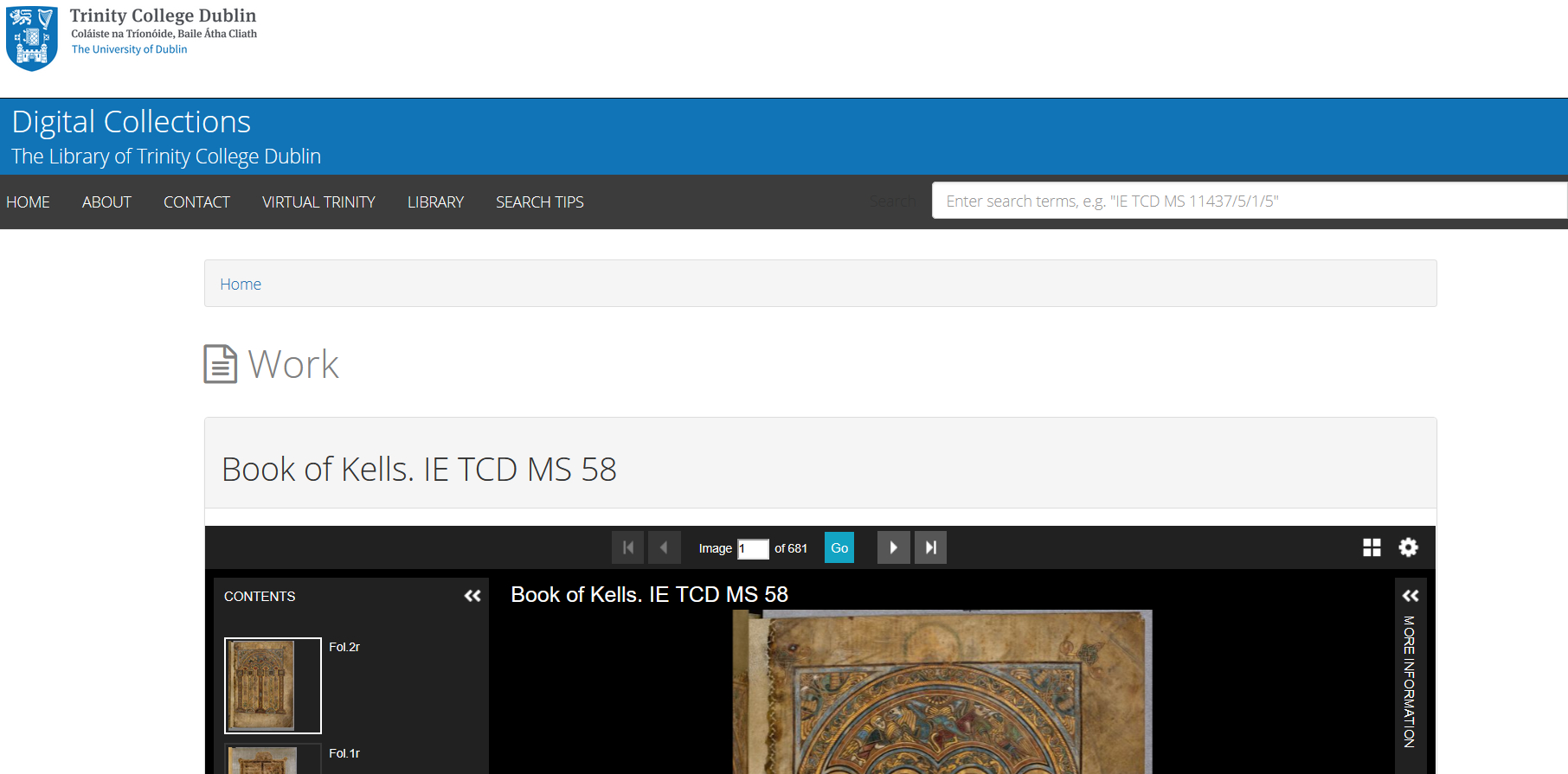Go to the first image in viewer
The height and width of the screenshot is (774, 1568).
[x=627, y=547]
